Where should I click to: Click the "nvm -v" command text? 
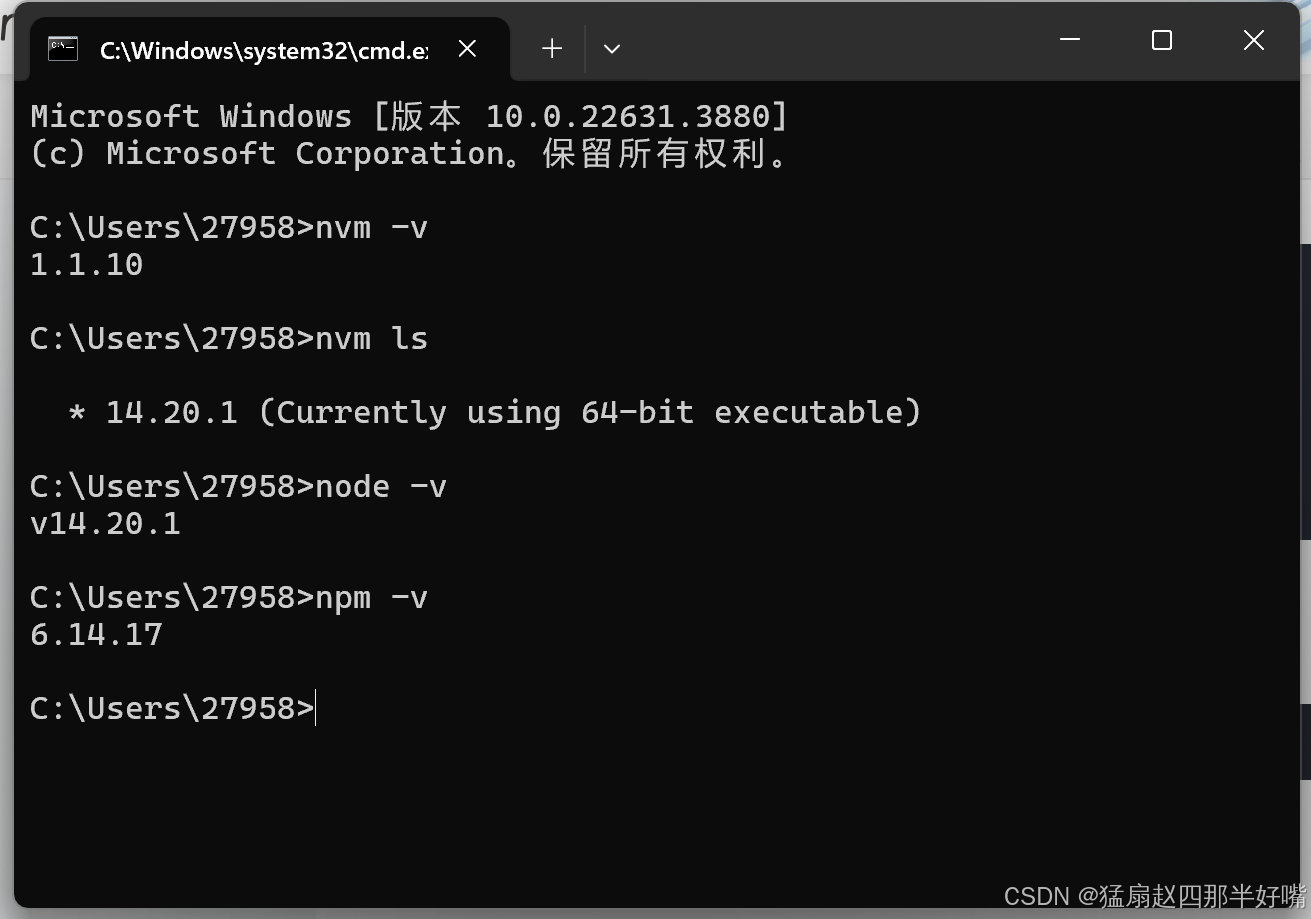(x=371, y=228)
